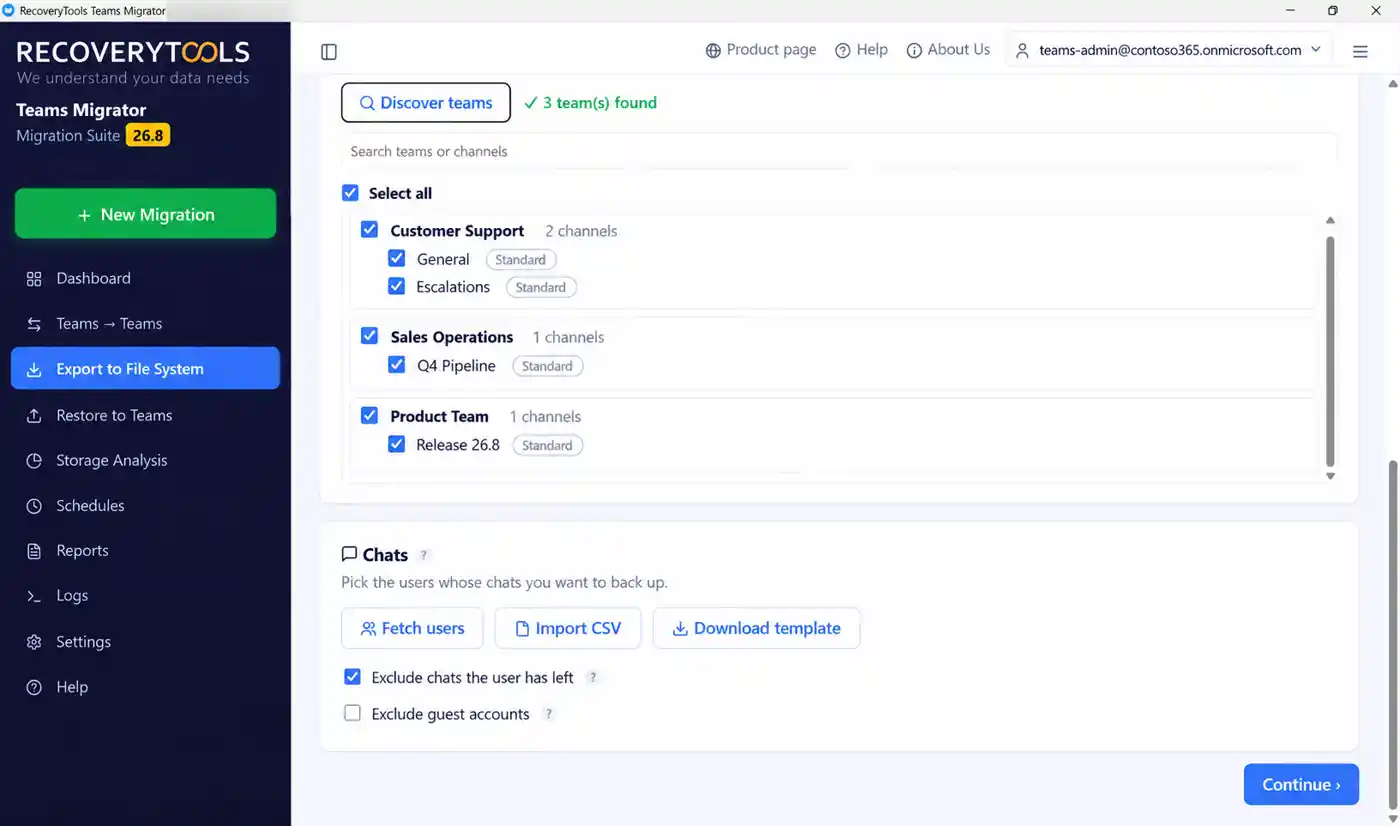Open the teams-admin account dropdown
Screen dimensions: 1400x826
coord(1168,50)
